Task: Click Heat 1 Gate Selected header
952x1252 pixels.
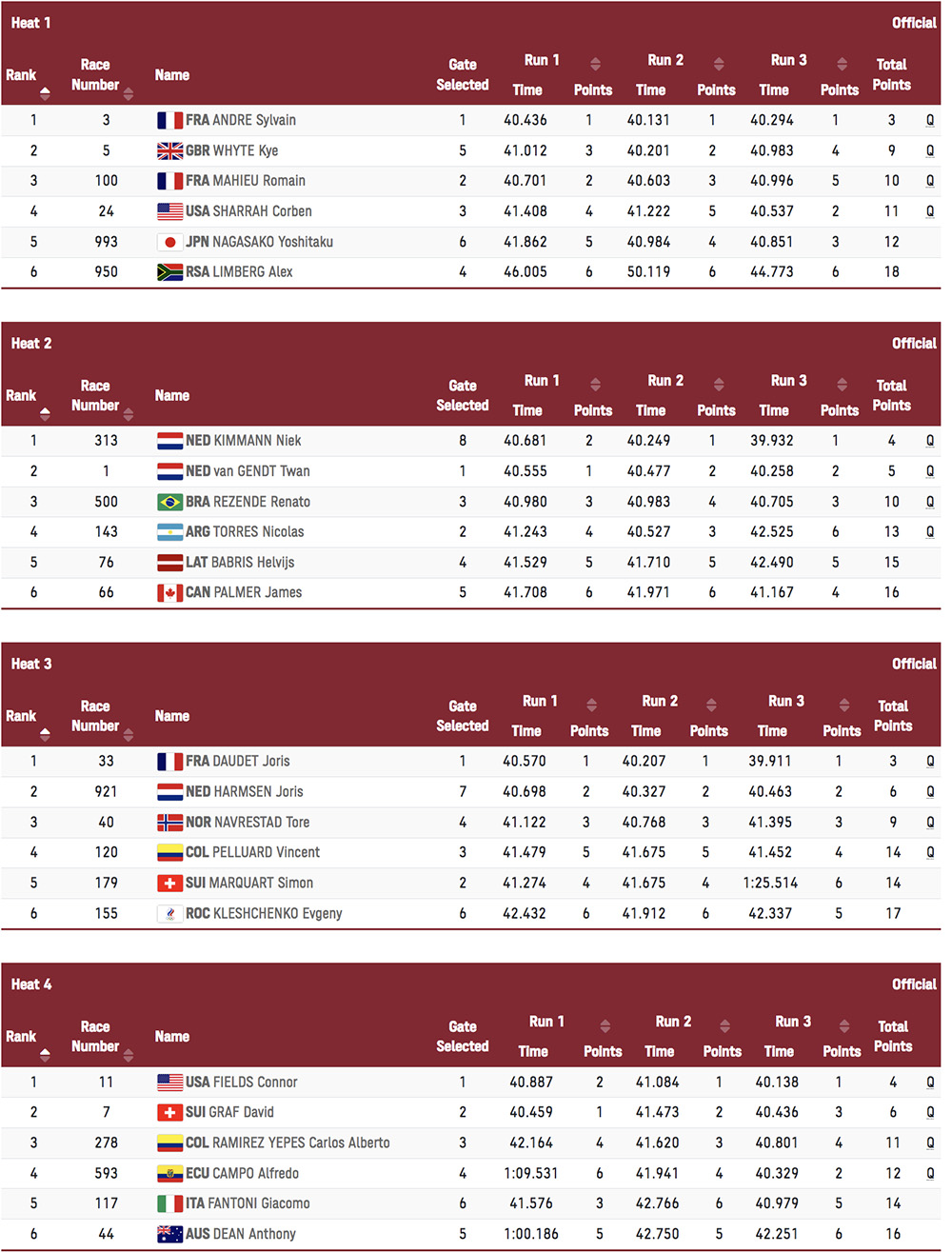Action: [x=463, y=74]
